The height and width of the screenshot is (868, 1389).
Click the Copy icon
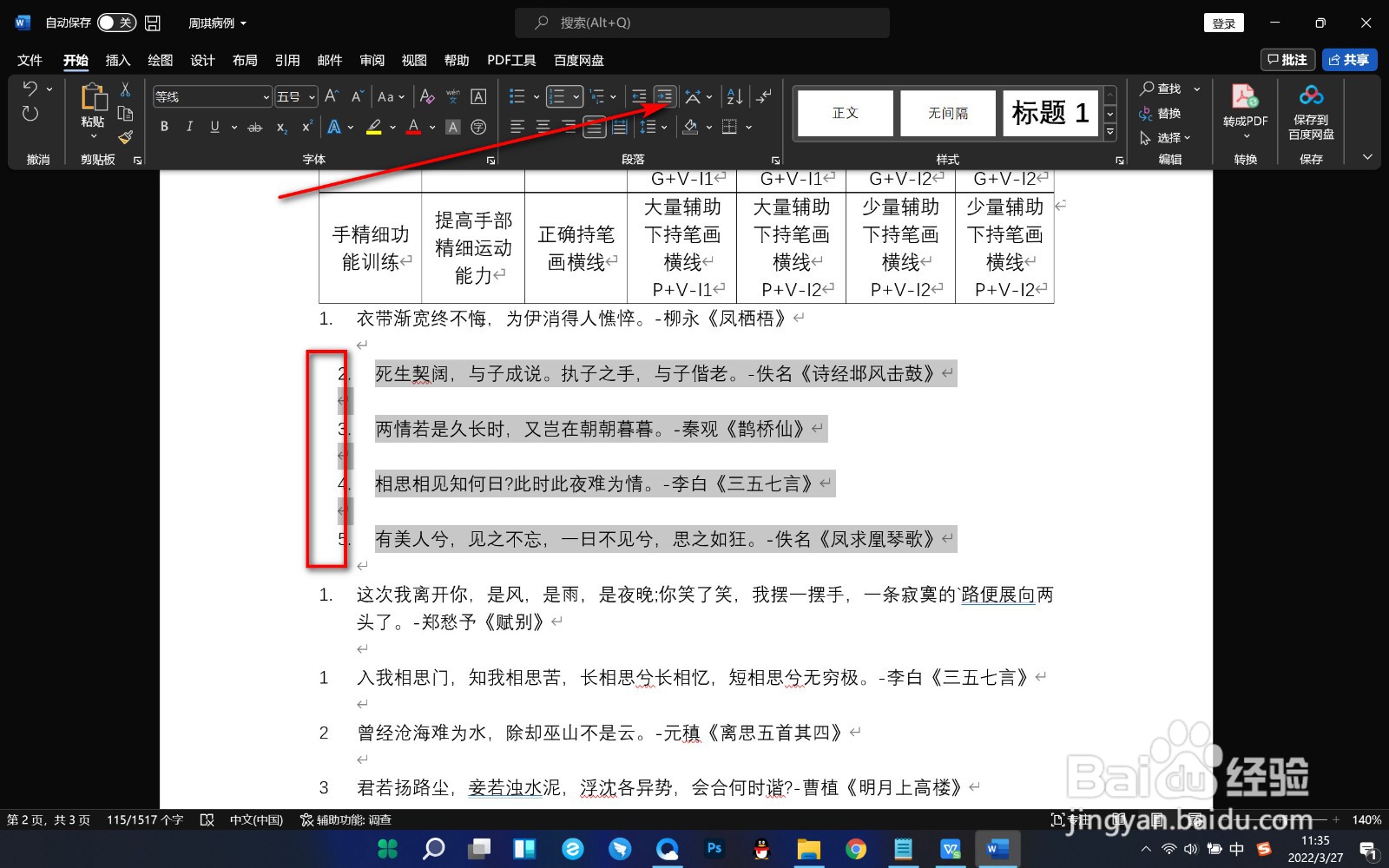(125, 114)
